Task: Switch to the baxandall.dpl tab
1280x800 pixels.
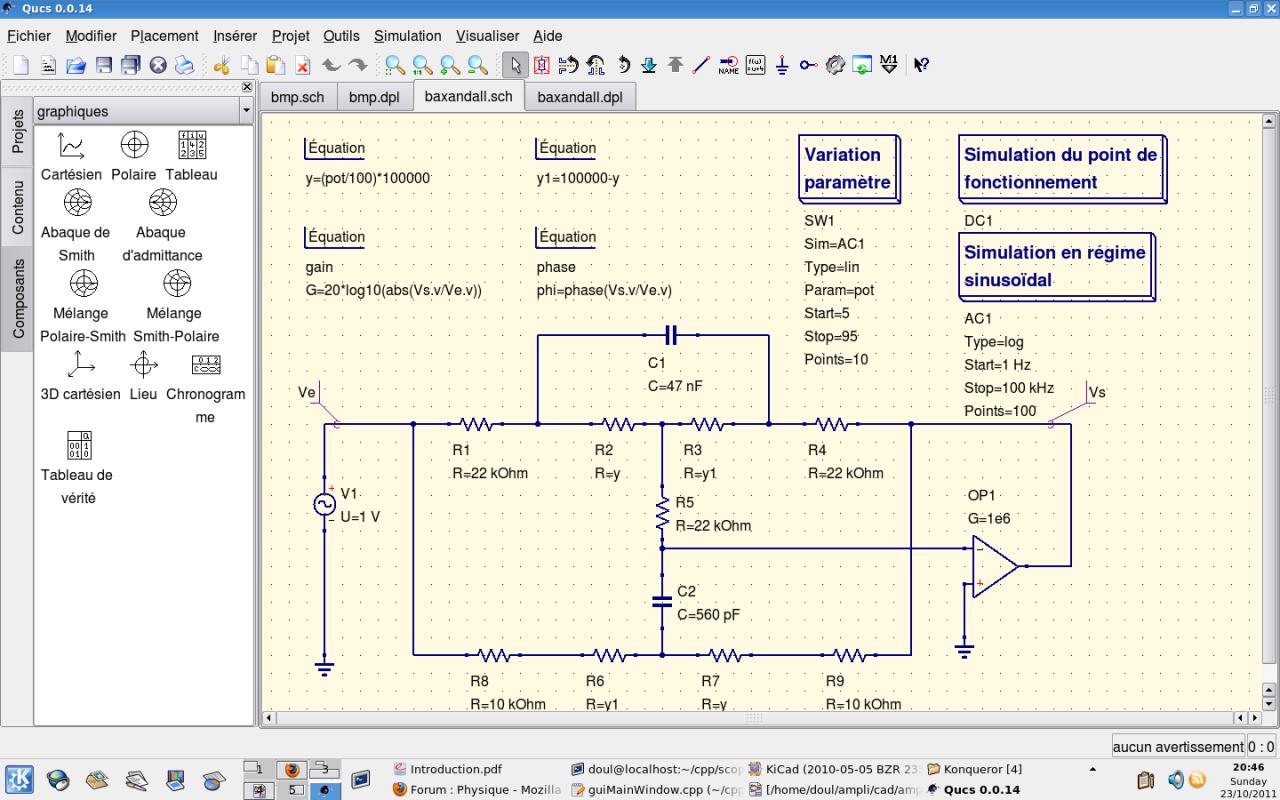Action: coord(579,97)
